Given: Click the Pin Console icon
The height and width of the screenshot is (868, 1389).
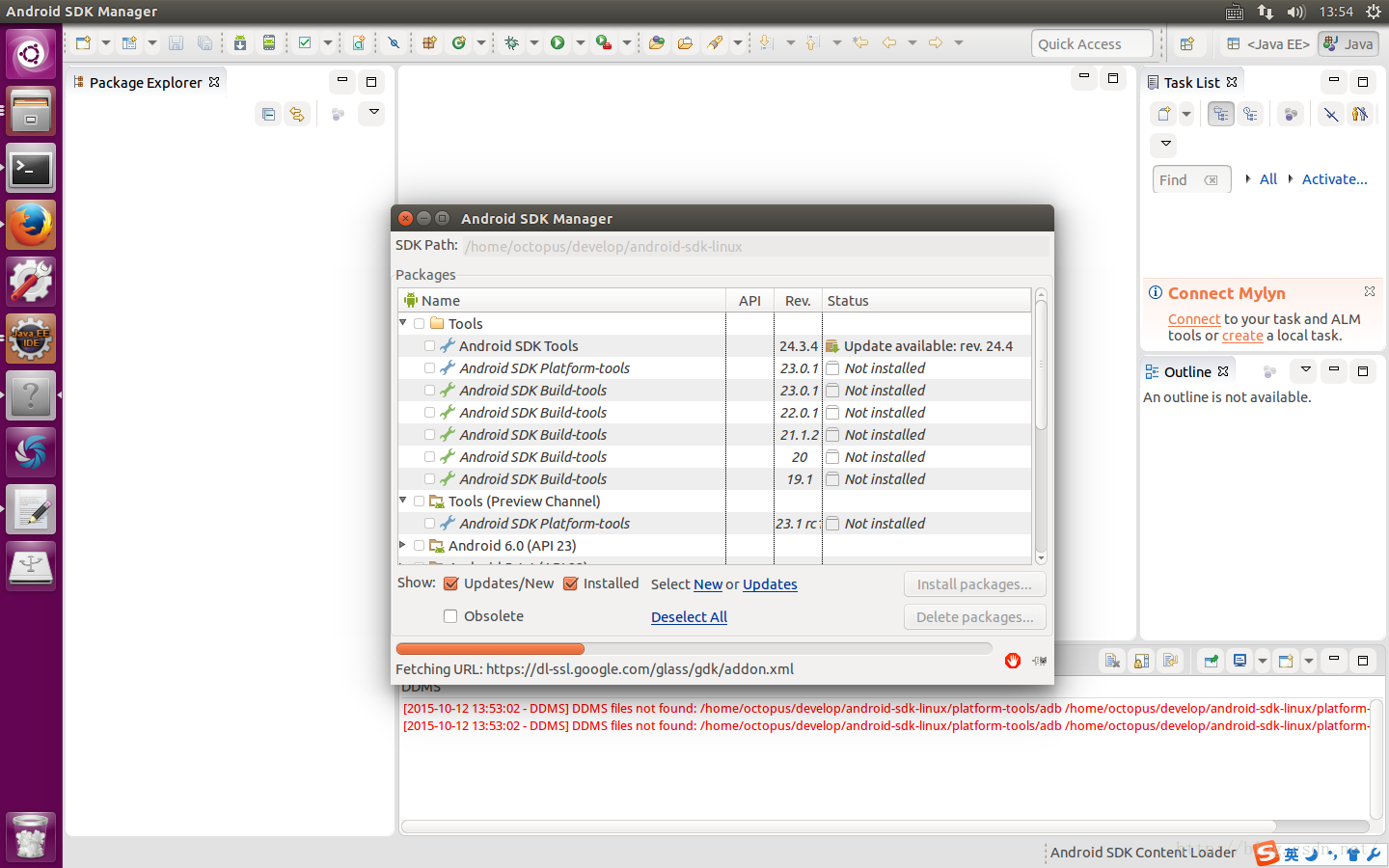Looking at the screenshot, I should tap(1212, 661).
